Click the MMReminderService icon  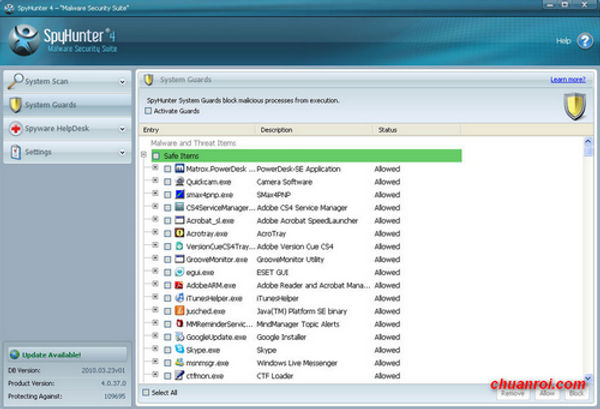click(x=179, y=324)
